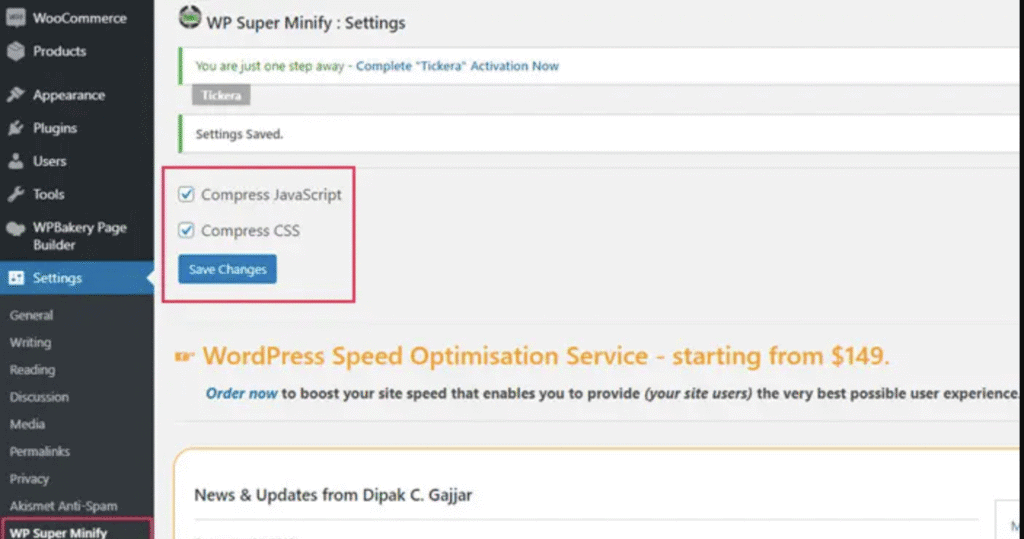Click the Appearance paintbrush icon
The image size is (1024, 539).
click(15, 95)
